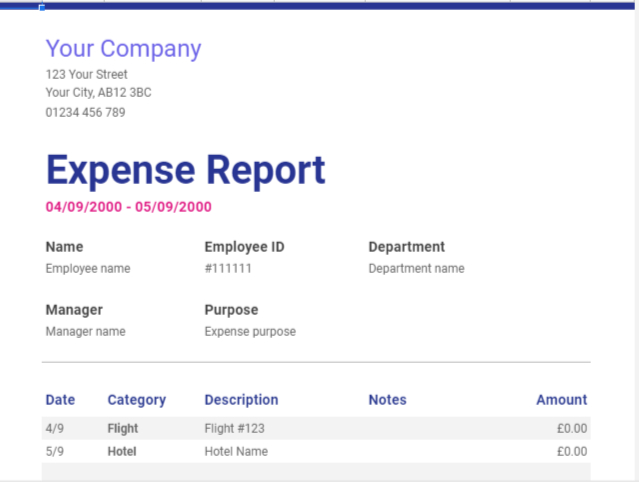Select the 'Flight' category cell
The image size is (639, 482).
123,429
